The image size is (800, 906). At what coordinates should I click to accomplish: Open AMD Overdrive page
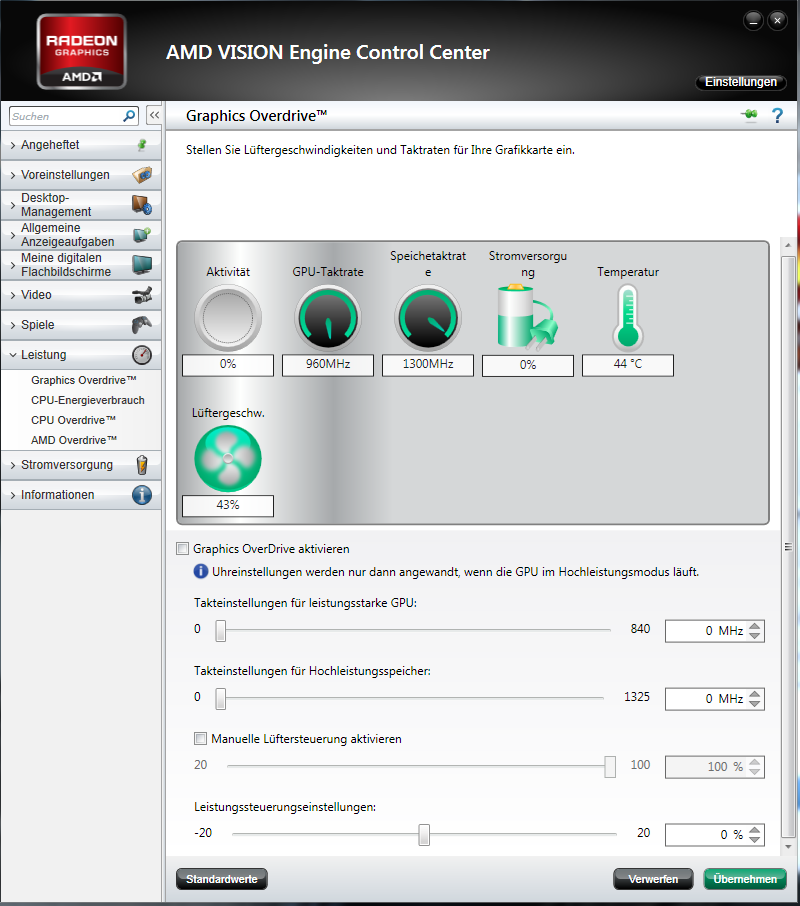(74, 440)
